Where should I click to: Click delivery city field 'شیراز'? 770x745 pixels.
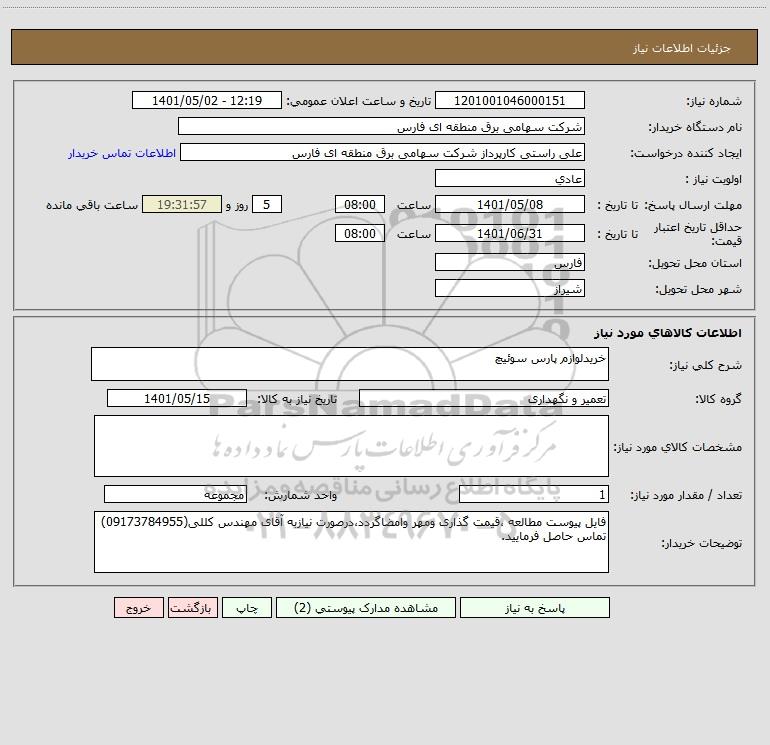[510, 288]
